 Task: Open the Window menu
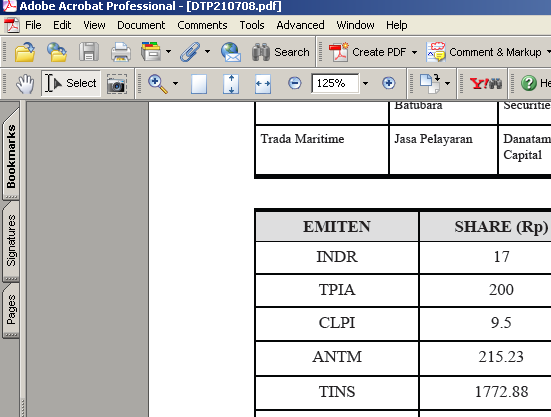click(355, 25)
